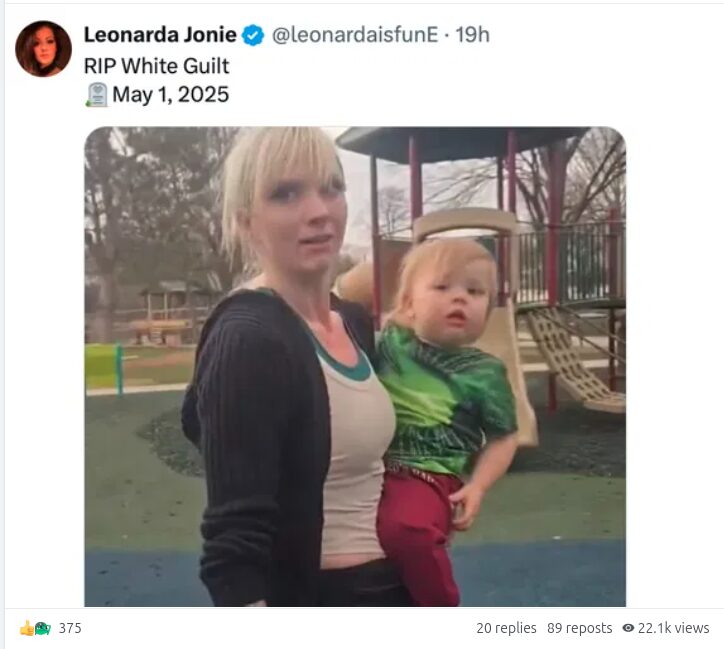View the 20 replies
The height and width of the screenshot is (649, 724).
click(x=506, y=628)
